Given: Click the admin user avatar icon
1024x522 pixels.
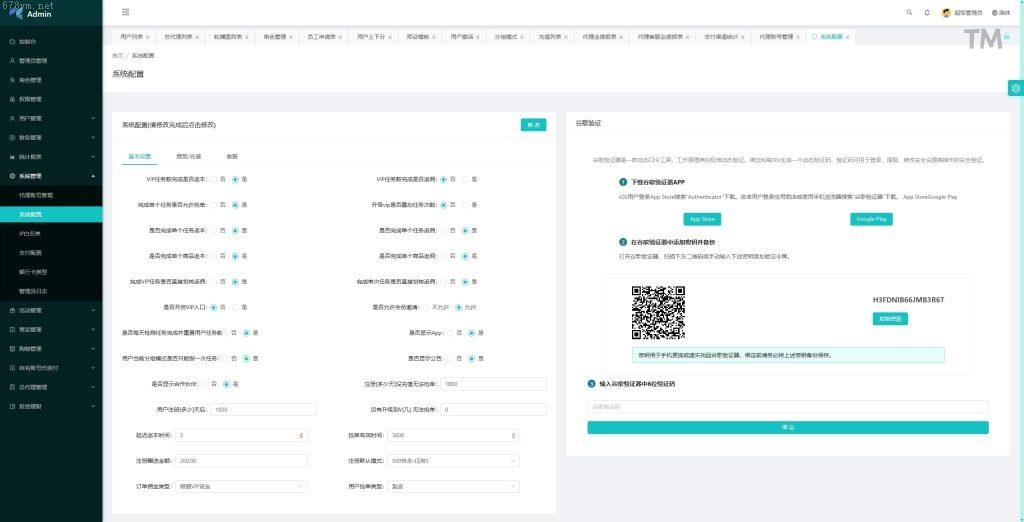Looking at the screenshot, I should pyautogui.click(x=946, y=12).
